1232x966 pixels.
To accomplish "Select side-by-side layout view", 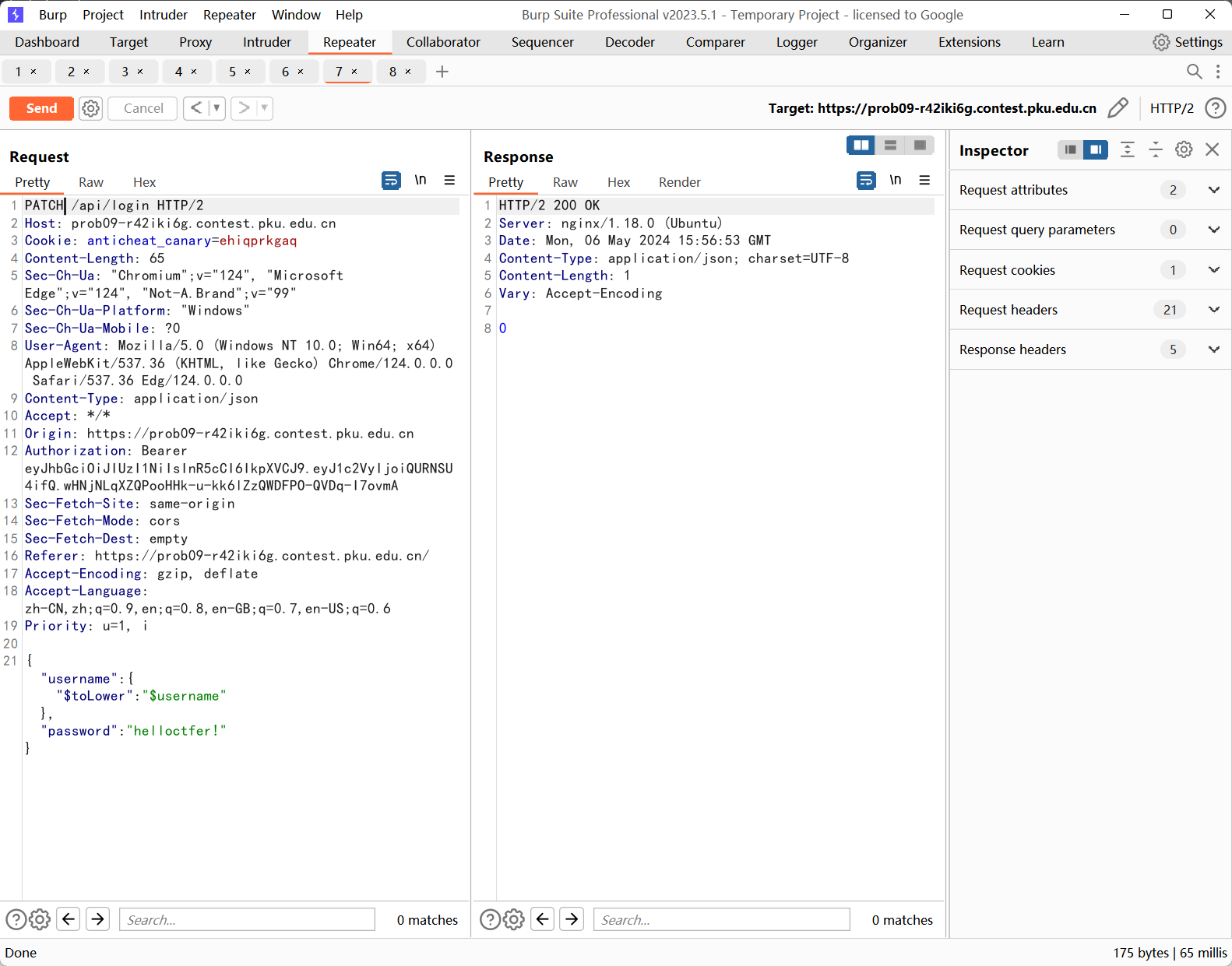I will pos(861,146).
